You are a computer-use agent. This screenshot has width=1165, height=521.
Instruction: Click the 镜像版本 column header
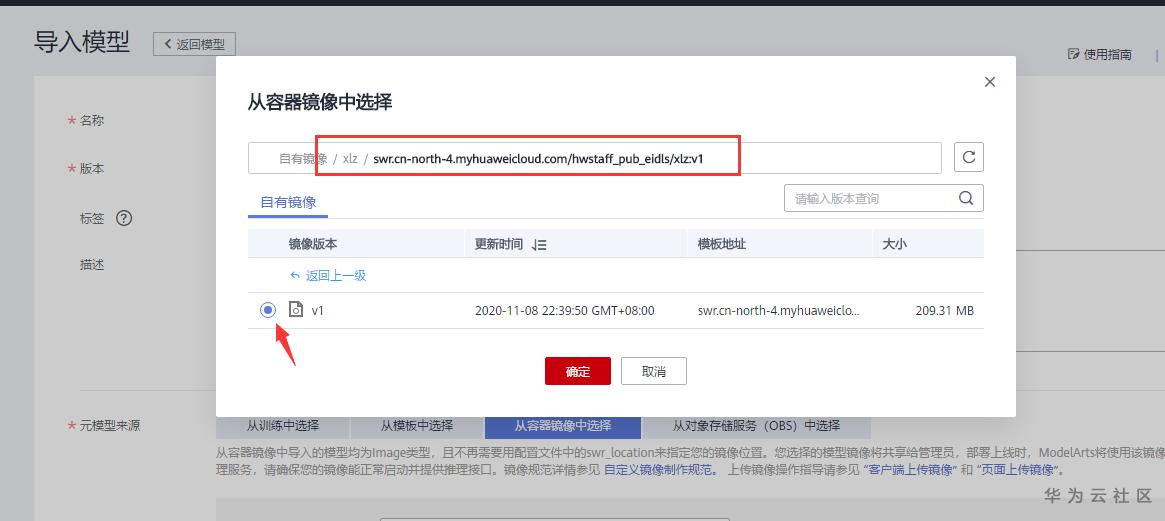coord(313,244)
